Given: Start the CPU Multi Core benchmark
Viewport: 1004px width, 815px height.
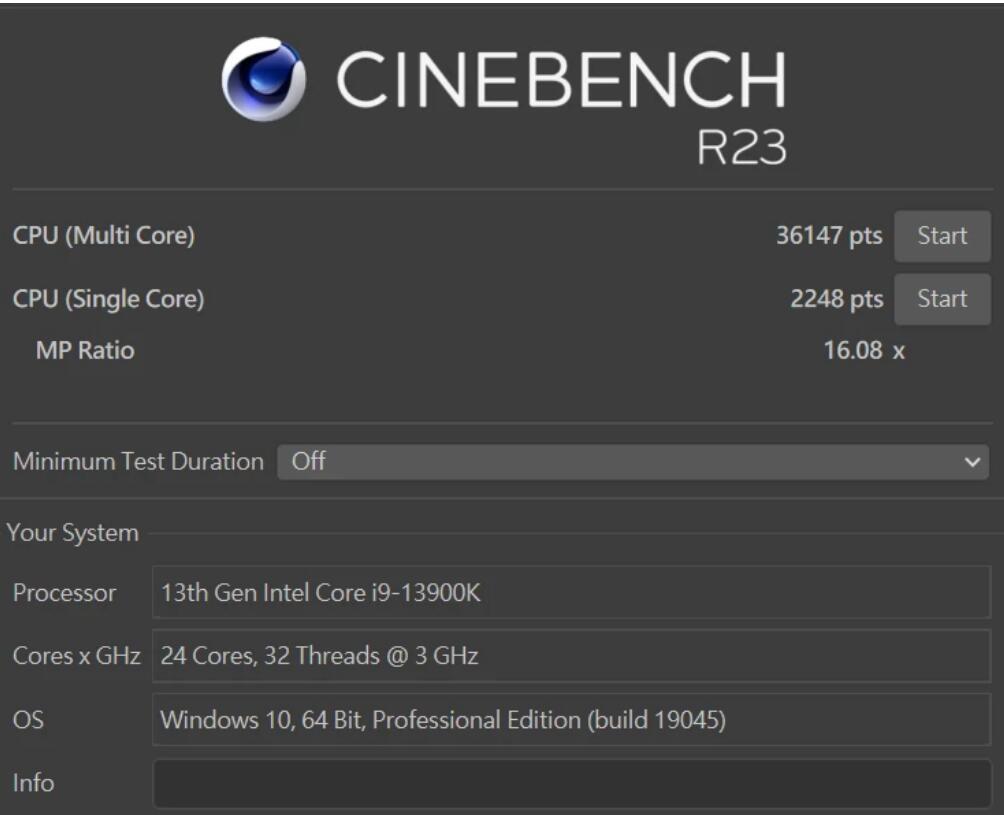Looking at the screenshot, I should pos(942,235).
